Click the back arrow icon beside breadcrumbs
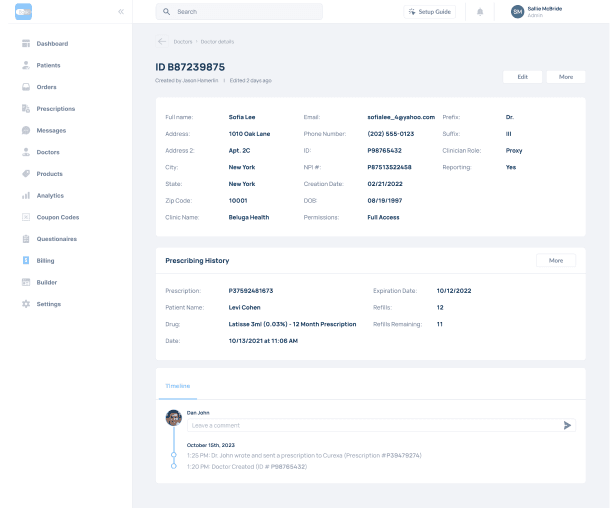 click(x=161, y=41)
